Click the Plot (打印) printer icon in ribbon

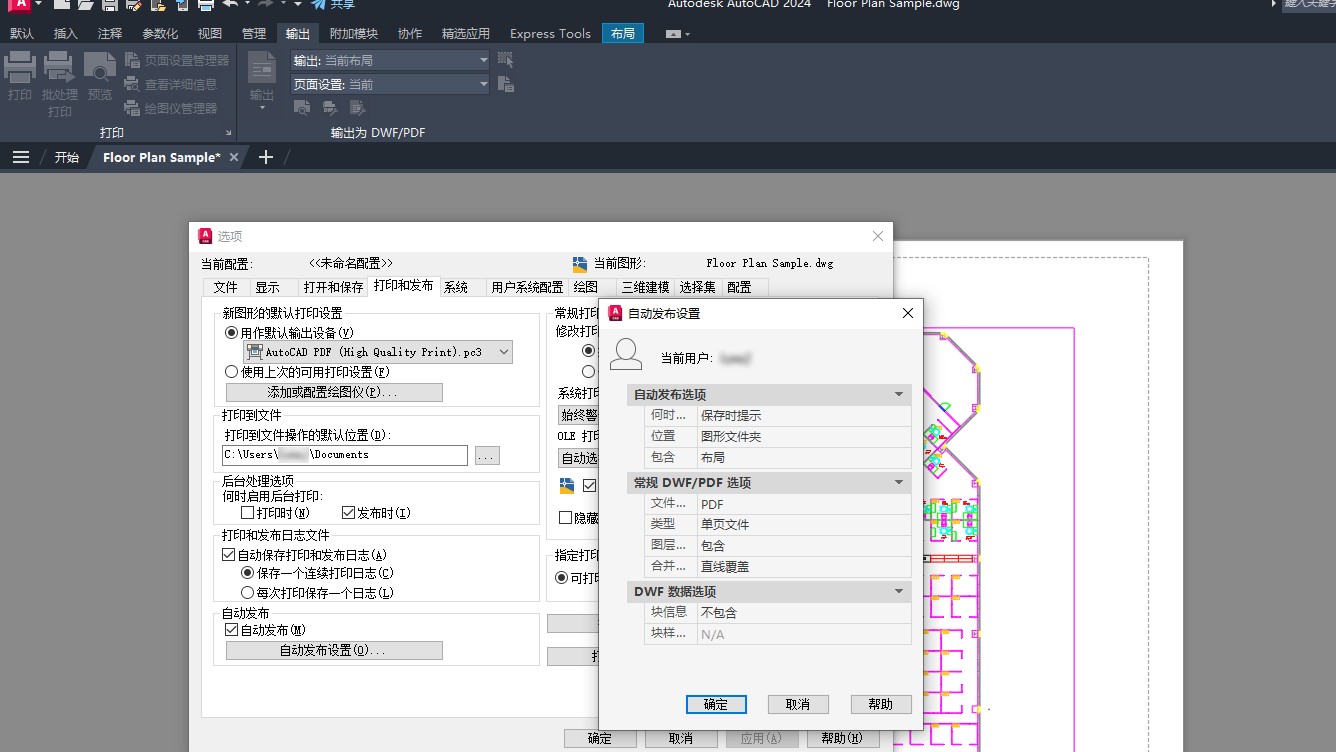click(20, 68)
